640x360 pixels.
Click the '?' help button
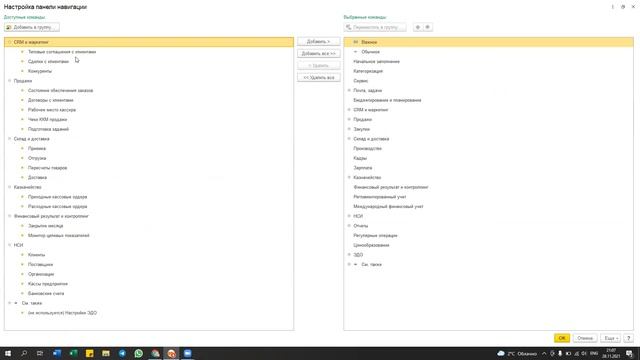629,338
